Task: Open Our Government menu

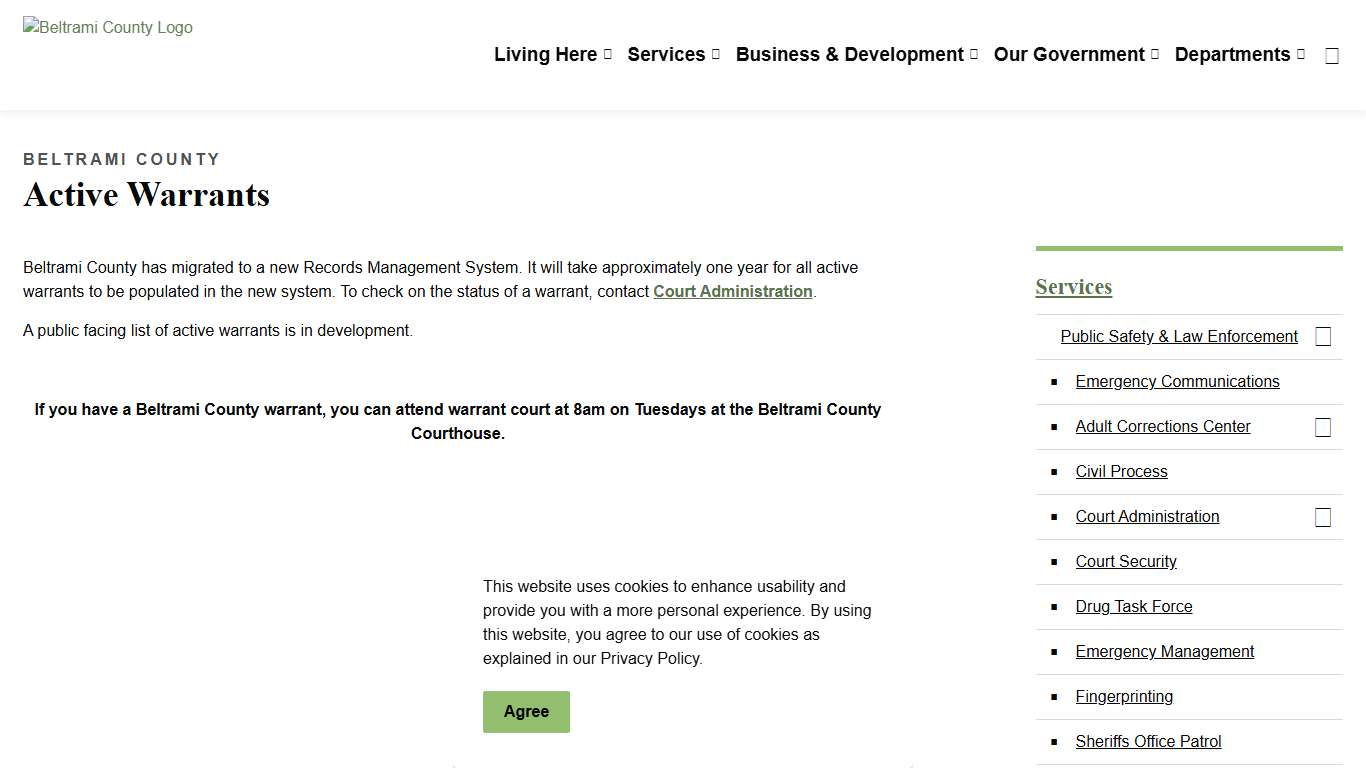Action: [1076, 55]
